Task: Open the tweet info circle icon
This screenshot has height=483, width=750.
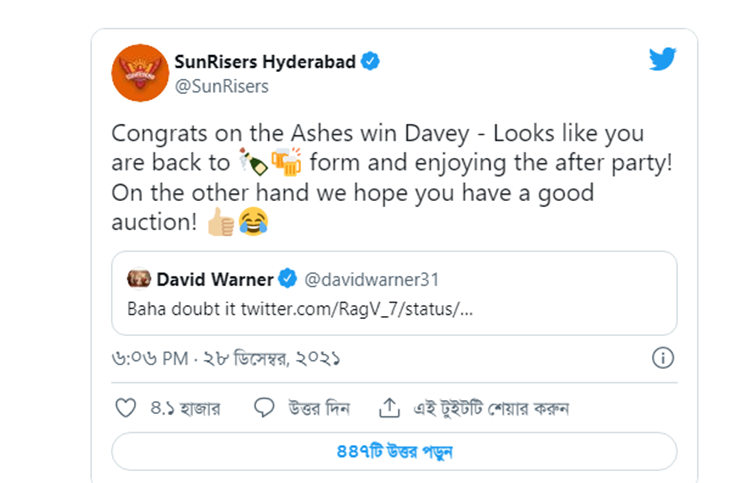Action: tap(663, 358)
